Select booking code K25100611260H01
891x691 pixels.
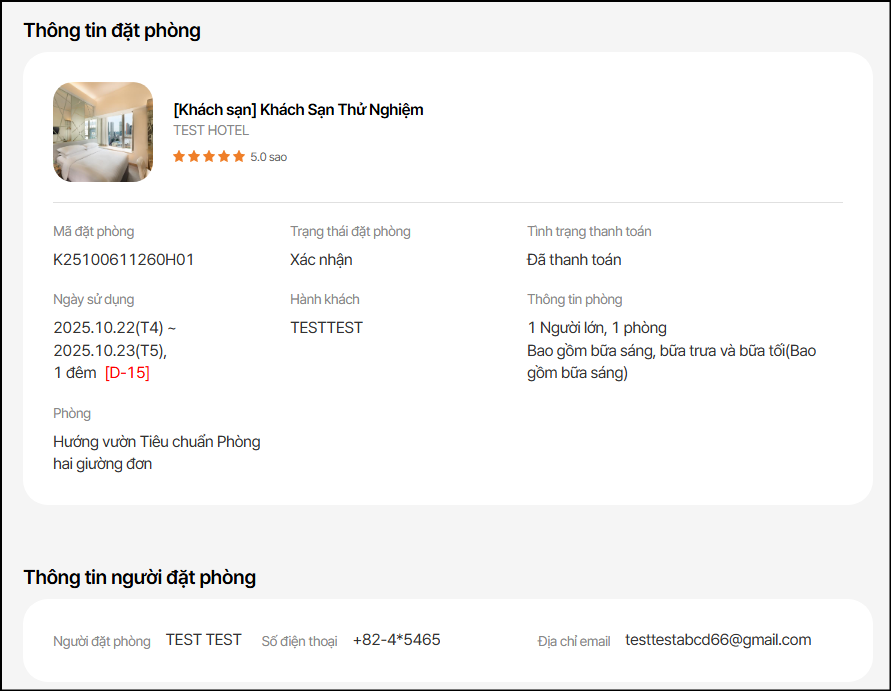click(124, 260)
